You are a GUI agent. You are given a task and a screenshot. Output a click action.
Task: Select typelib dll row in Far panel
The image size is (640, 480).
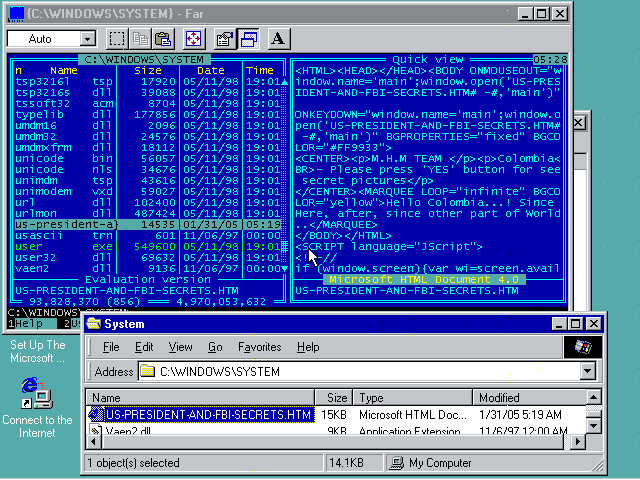[x=148, y=115]
